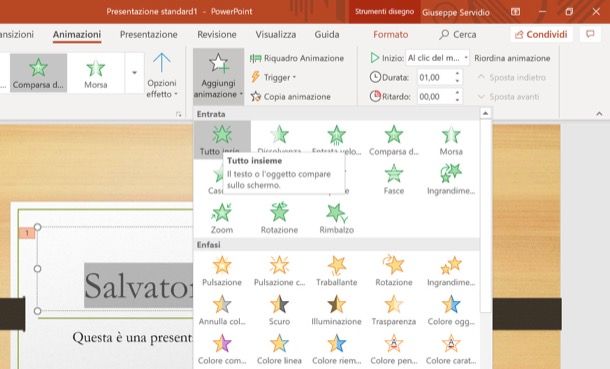Viewport: 610px width, 369px height.
Task: Click the Ritardo value field
Action: coord(435,96)
